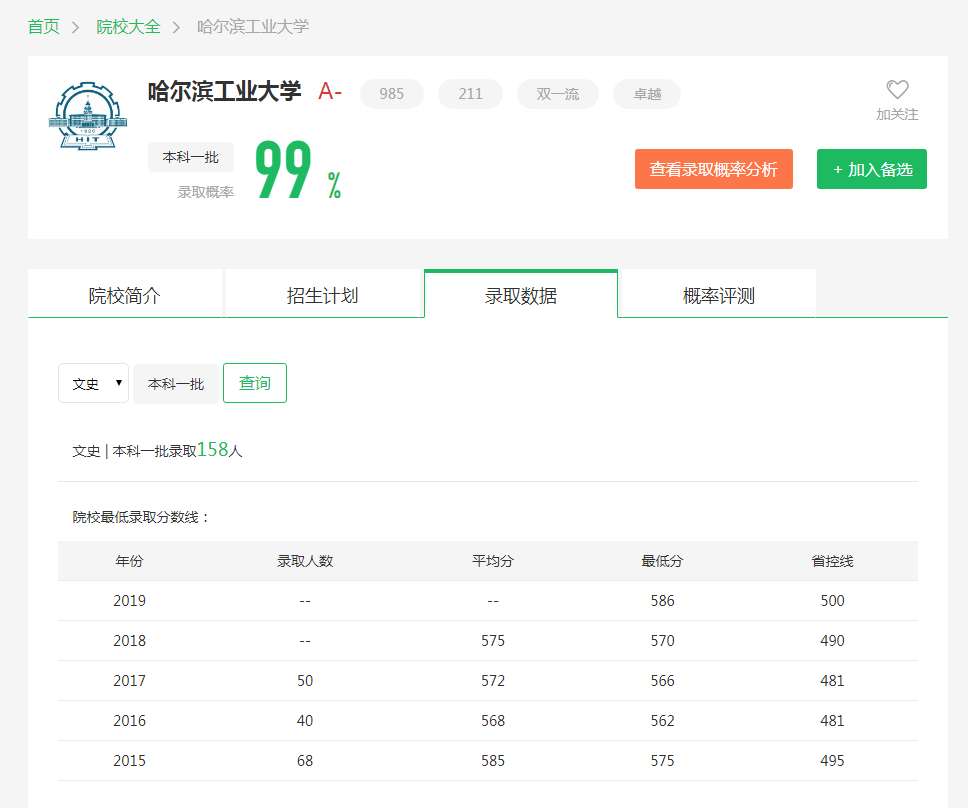Click the A- rating label
This screenshot has height=808, width=968.
coord(330,91)
